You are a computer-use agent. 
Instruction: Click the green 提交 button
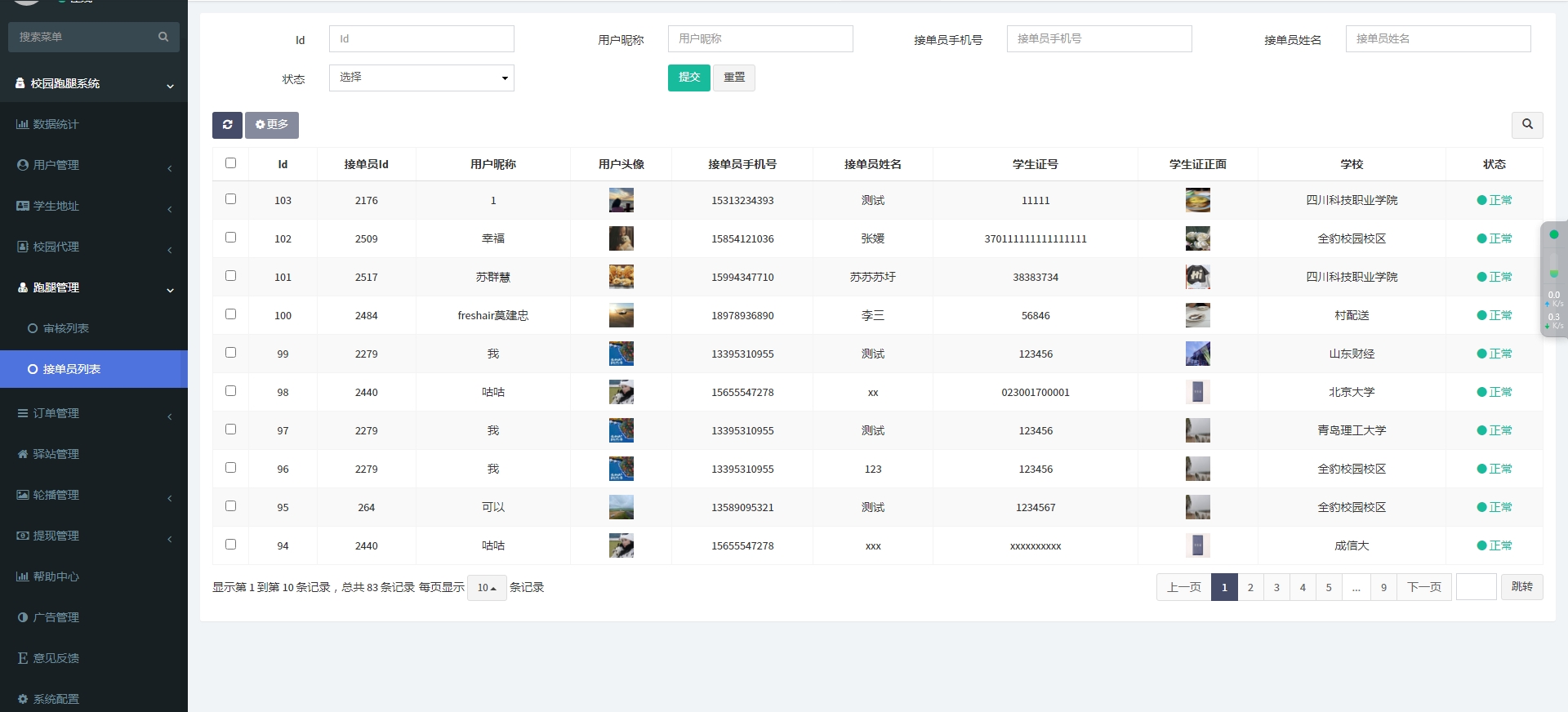click(x=688, y=78)
